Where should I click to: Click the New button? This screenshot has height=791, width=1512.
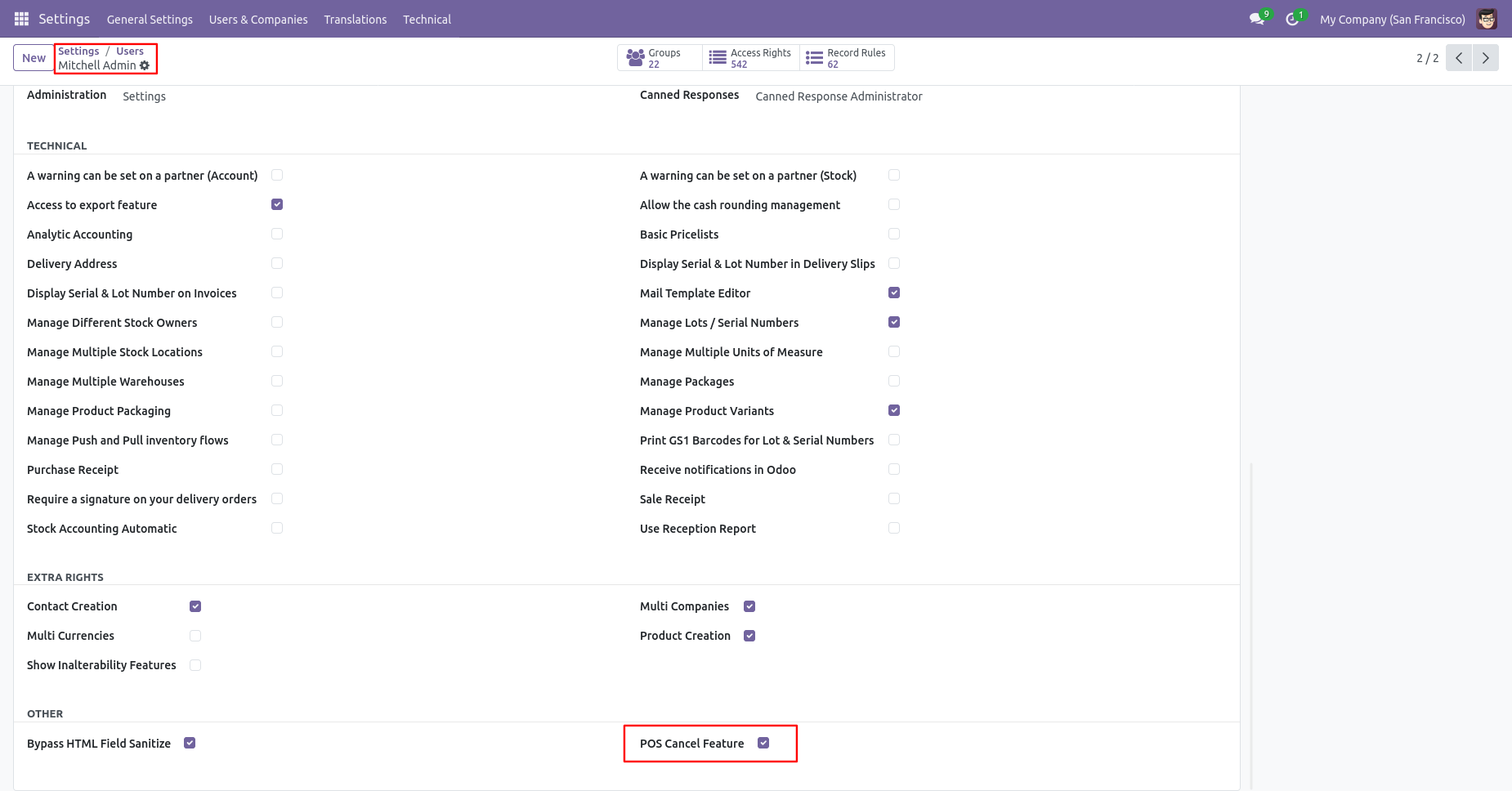click(x=34, y=58)
